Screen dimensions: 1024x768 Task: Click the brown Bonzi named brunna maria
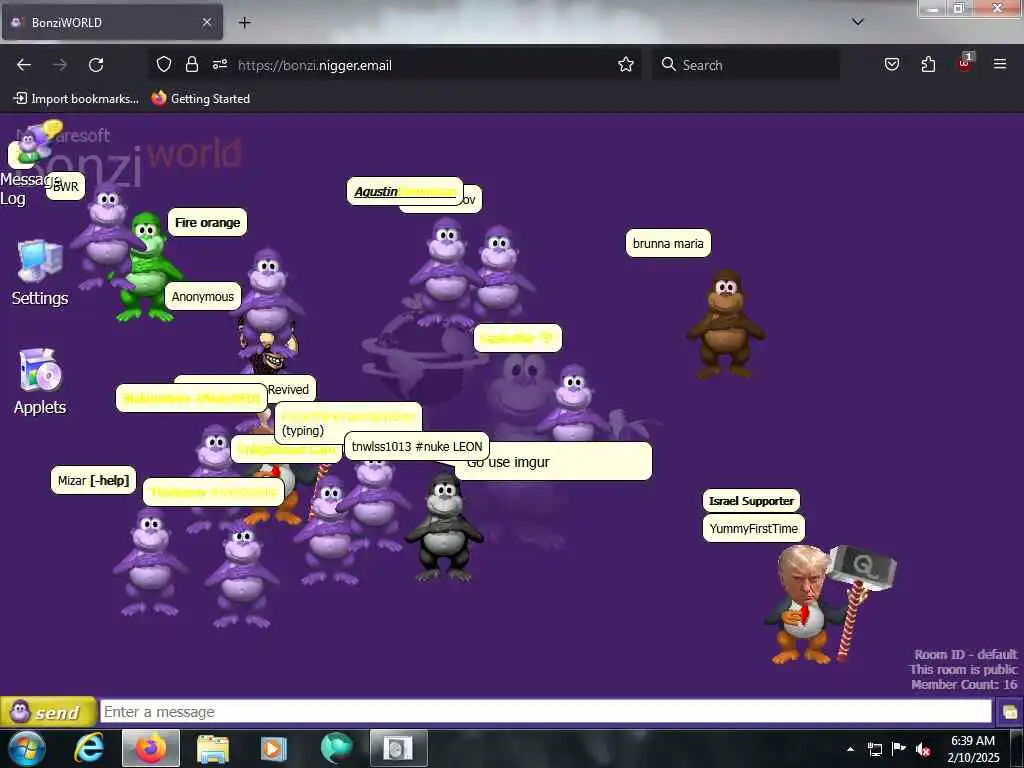pos(725,325)
